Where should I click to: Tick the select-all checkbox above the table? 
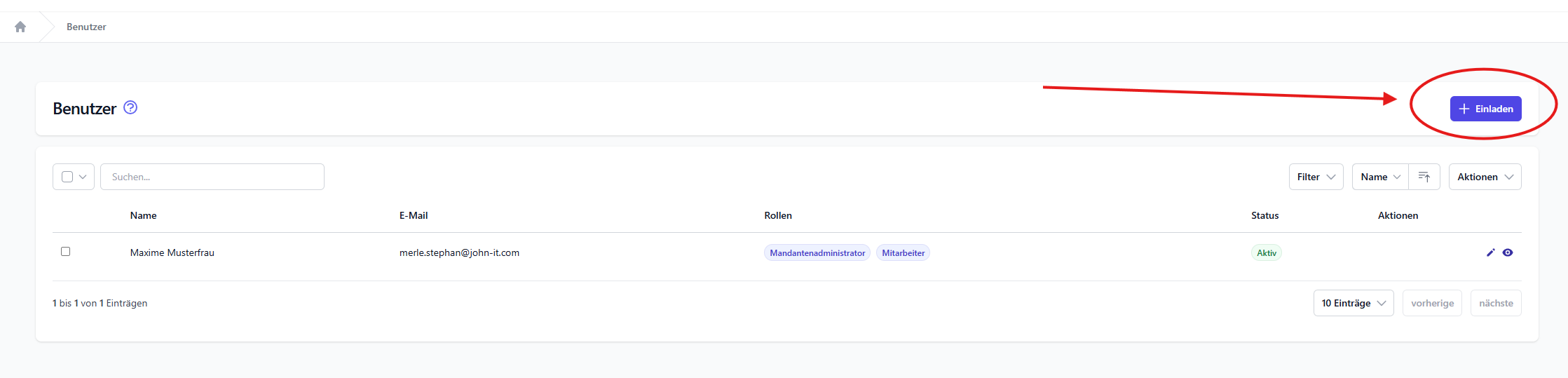pyautogui.click(x=67, y=177)
